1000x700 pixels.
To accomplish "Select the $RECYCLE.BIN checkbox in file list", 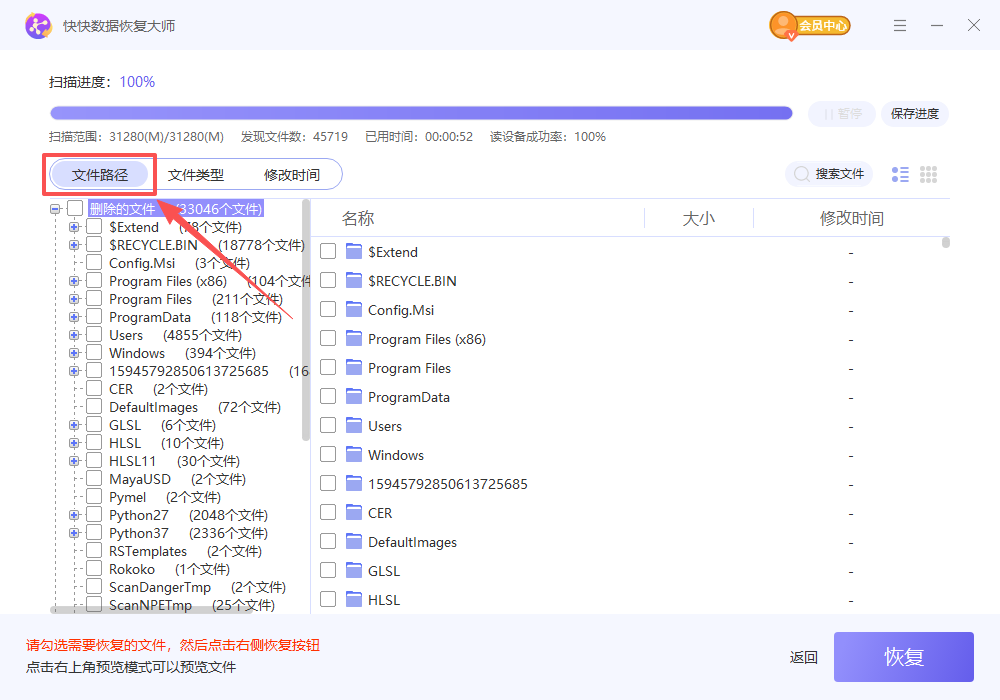I will pos(327,281).
